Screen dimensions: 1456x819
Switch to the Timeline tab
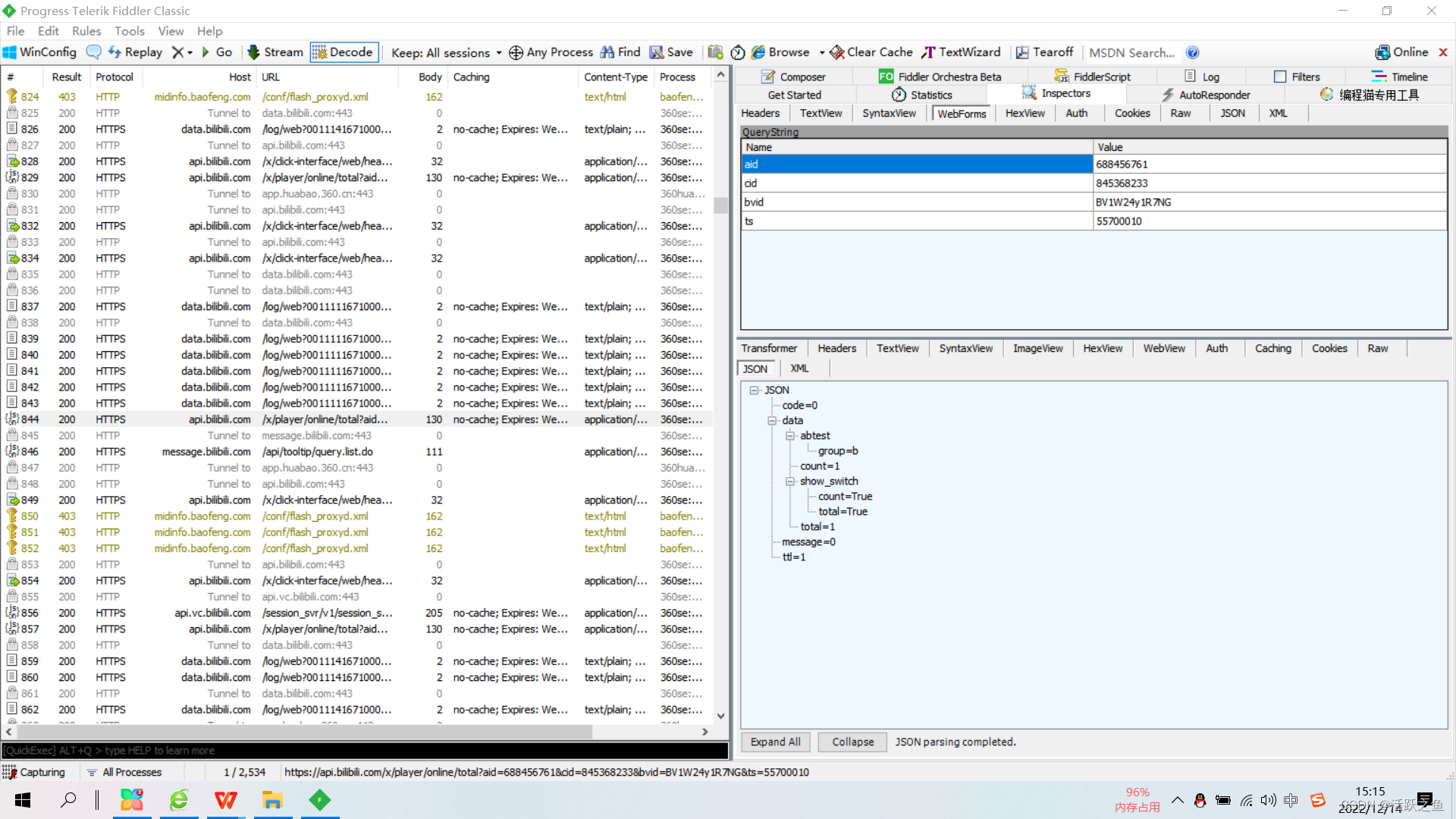(x=1399, y=77)
